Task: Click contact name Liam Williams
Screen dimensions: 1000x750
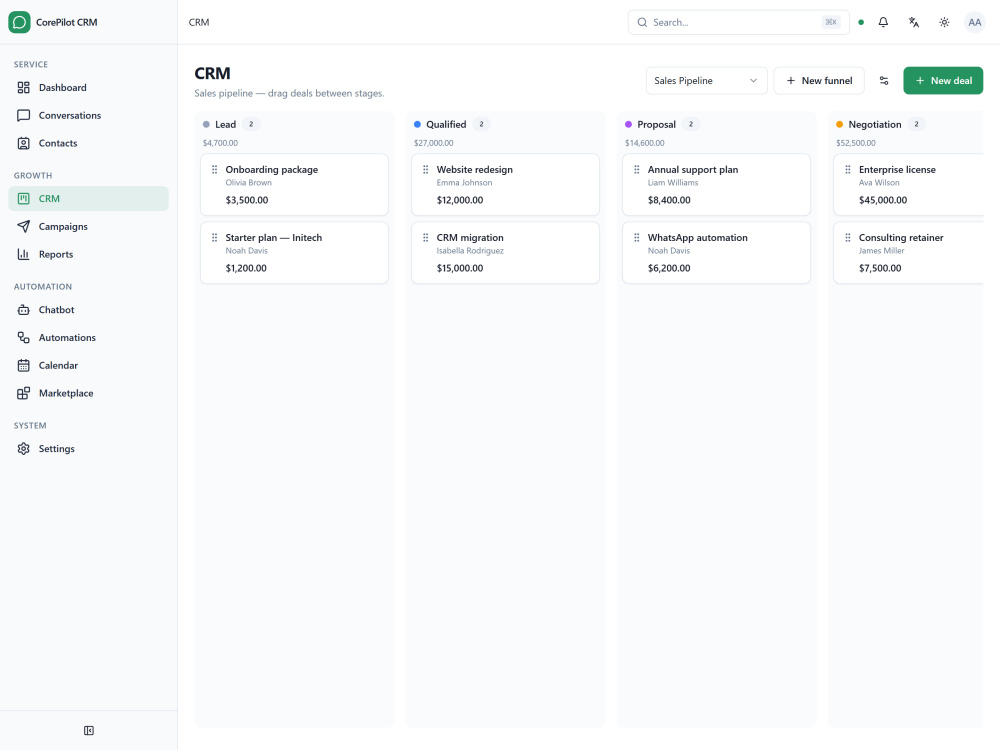Action: pos(673,182)
